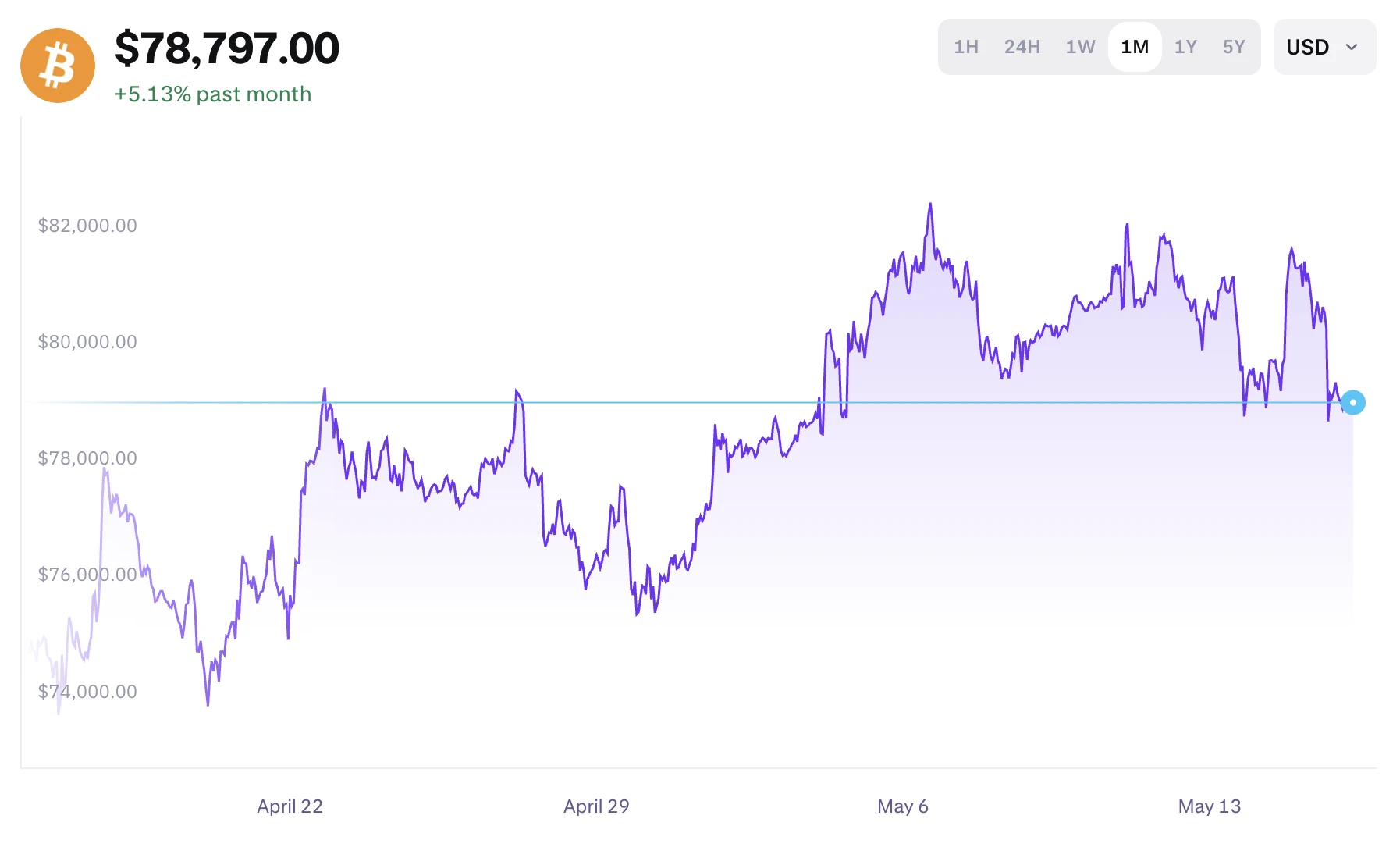Viewport: 1400px width, 851px height.
Task: Click the $80,000.00 axis label
Action: point(87,342)
